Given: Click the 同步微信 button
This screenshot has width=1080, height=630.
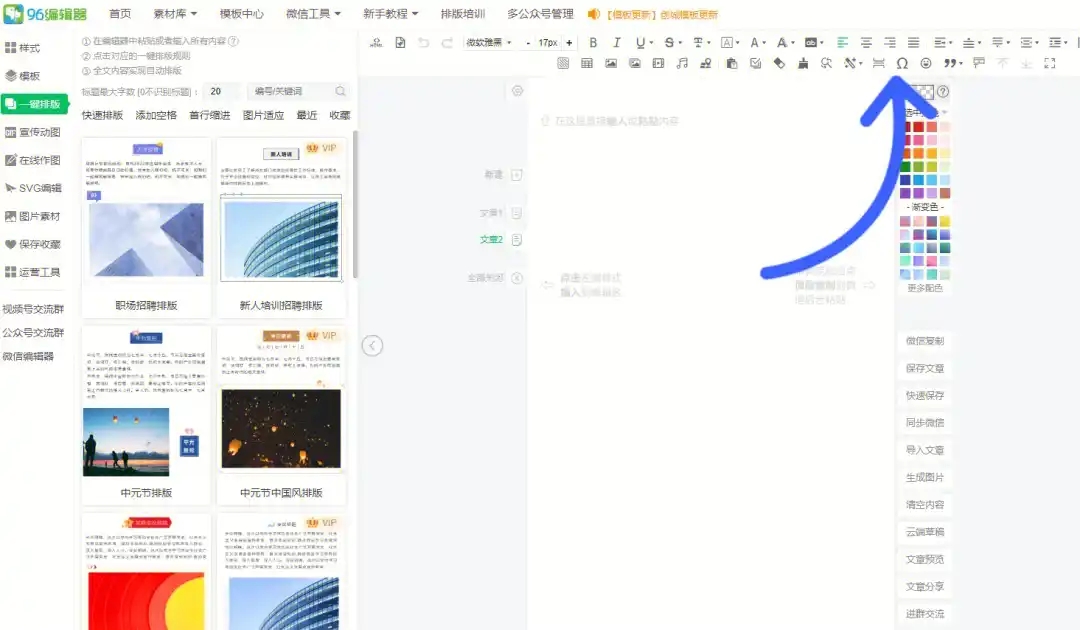Looking at the screenshot, I should 924,423.
